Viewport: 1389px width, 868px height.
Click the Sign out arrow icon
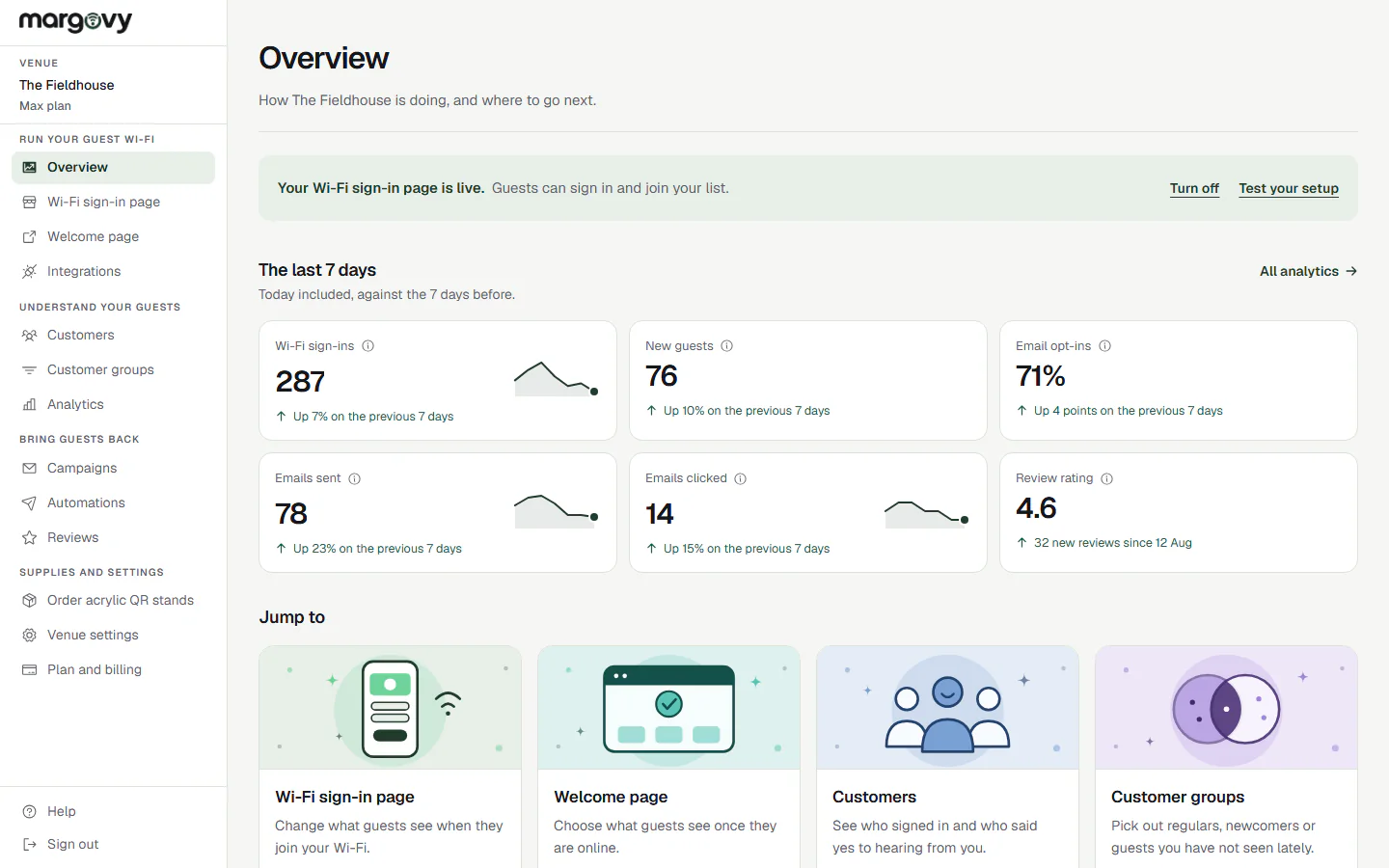coord(30,844)
